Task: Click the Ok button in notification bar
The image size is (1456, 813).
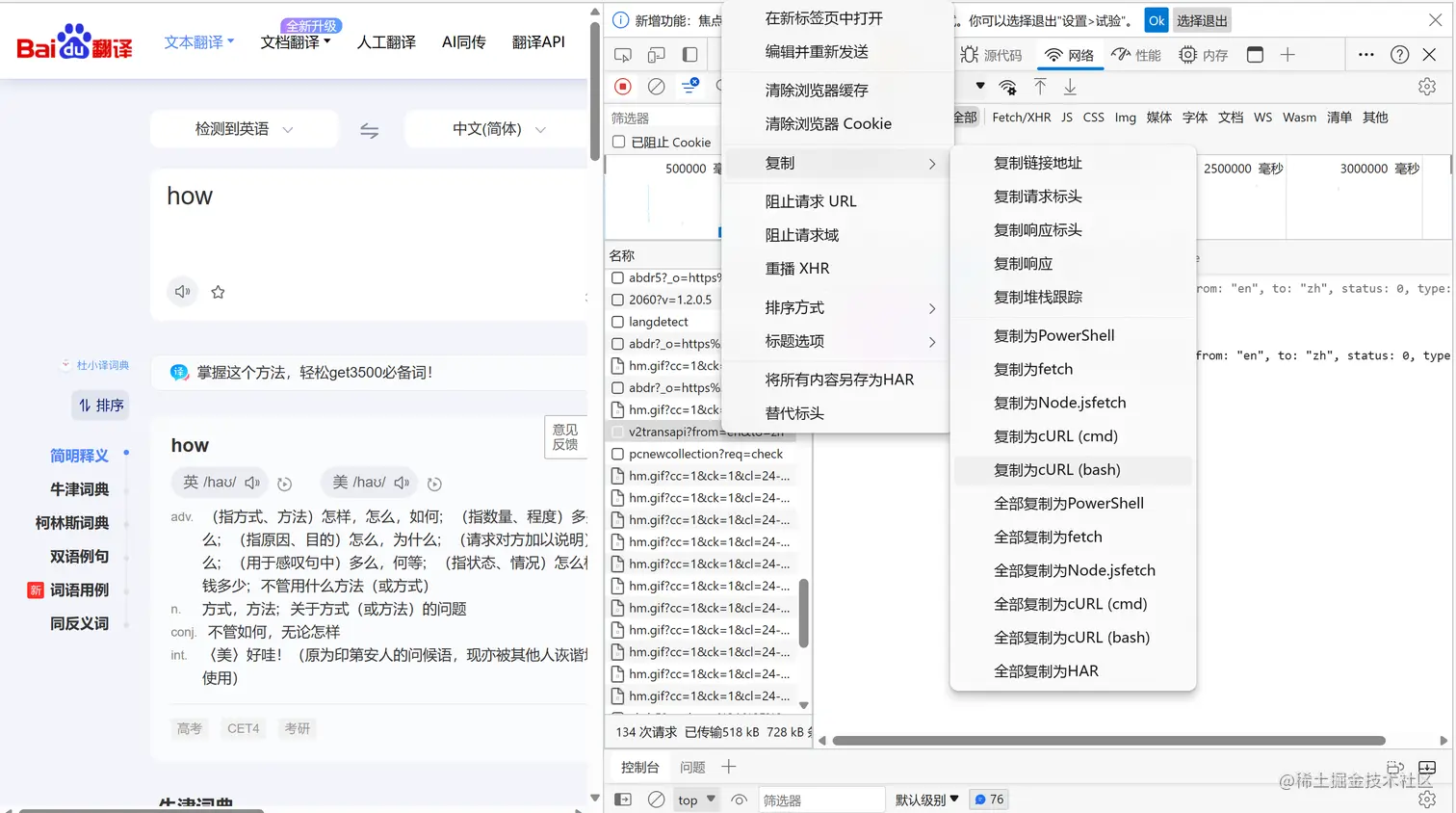Action: pos(1157,20)
